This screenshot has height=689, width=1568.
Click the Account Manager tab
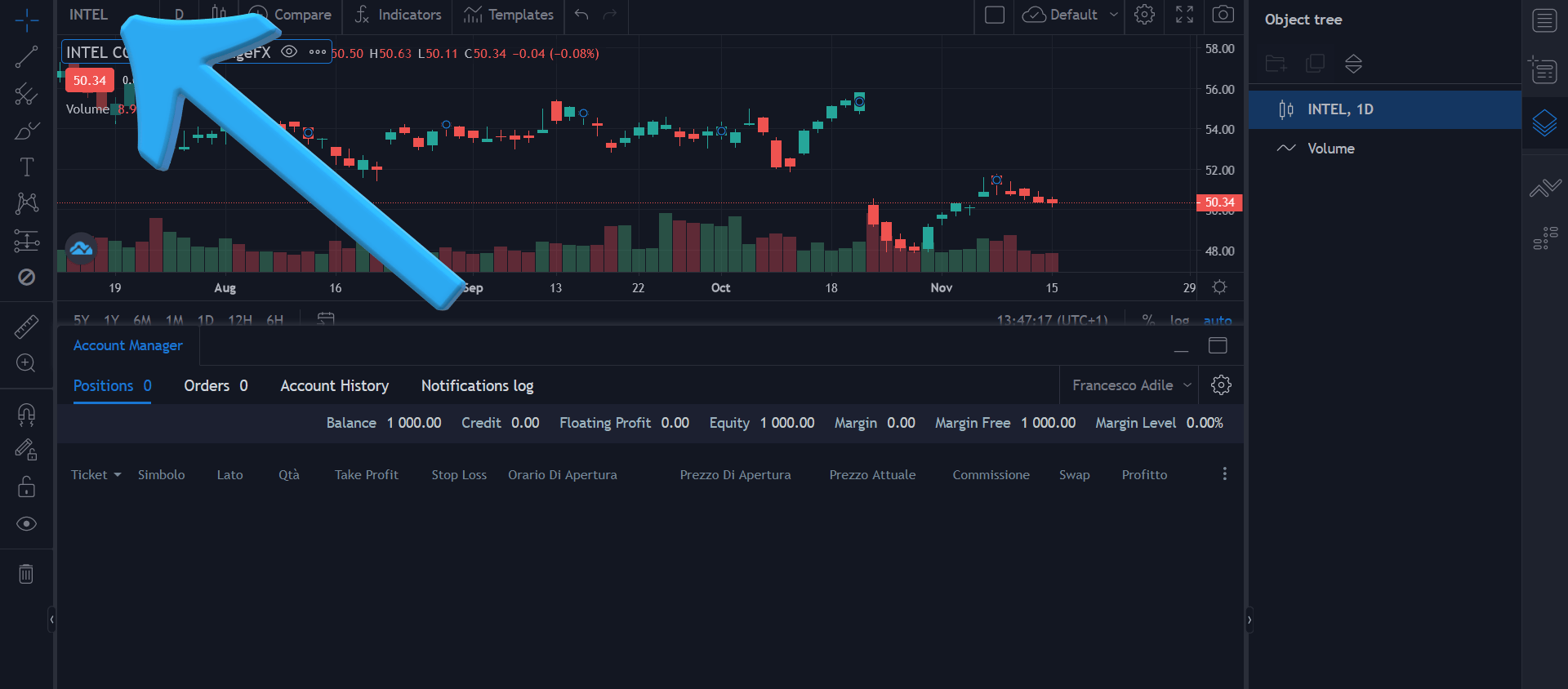click(128, 345)
